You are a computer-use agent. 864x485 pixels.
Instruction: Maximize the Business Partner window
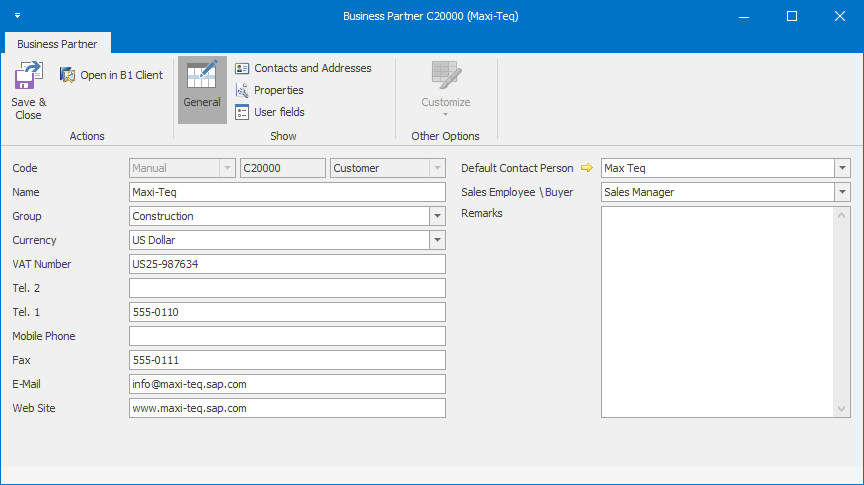pos(792,17)
